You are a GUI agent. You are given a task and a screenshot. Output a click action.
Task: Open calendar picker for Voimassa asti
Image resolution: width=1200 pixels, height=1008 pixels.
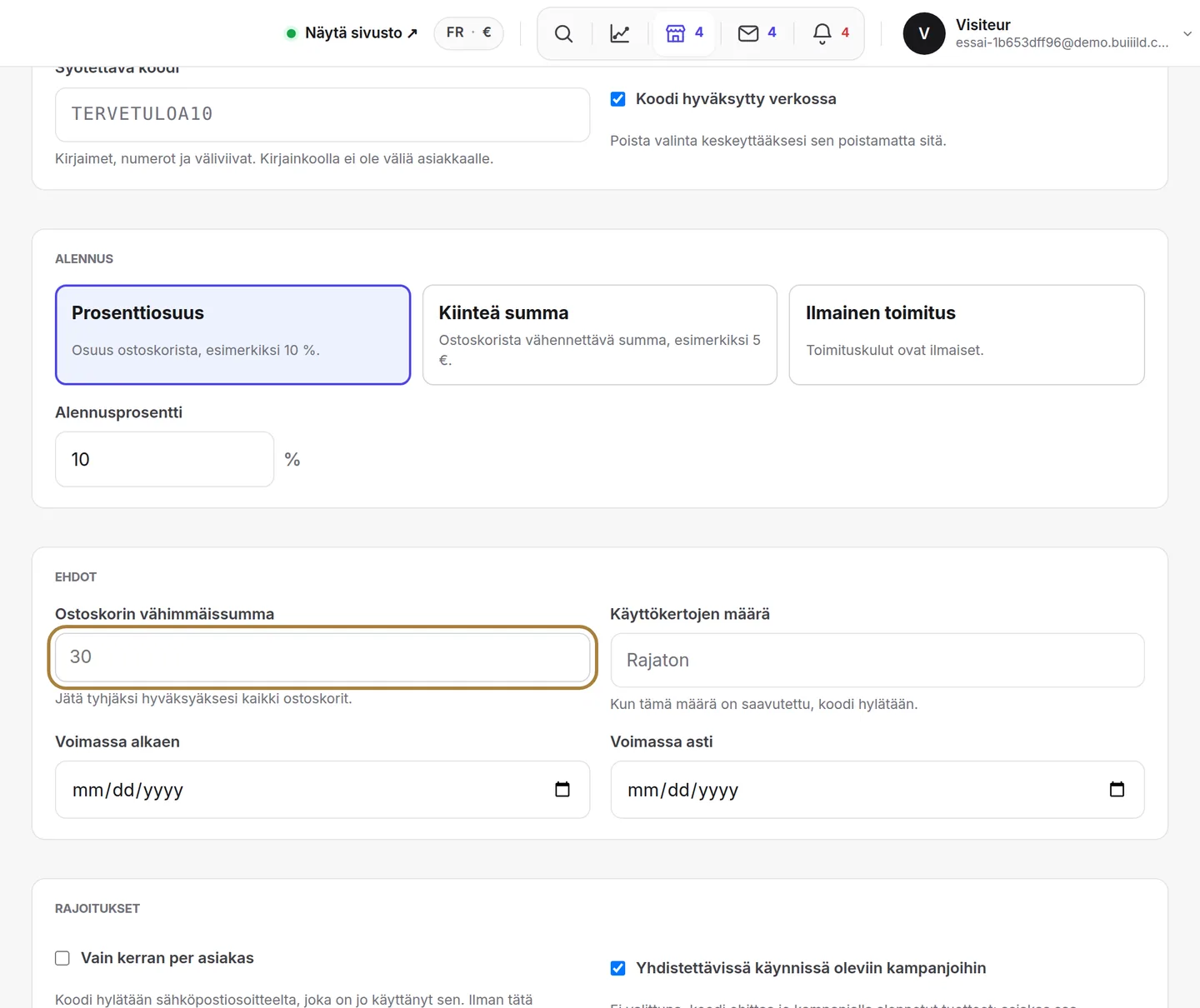(x=1117, y=790)
